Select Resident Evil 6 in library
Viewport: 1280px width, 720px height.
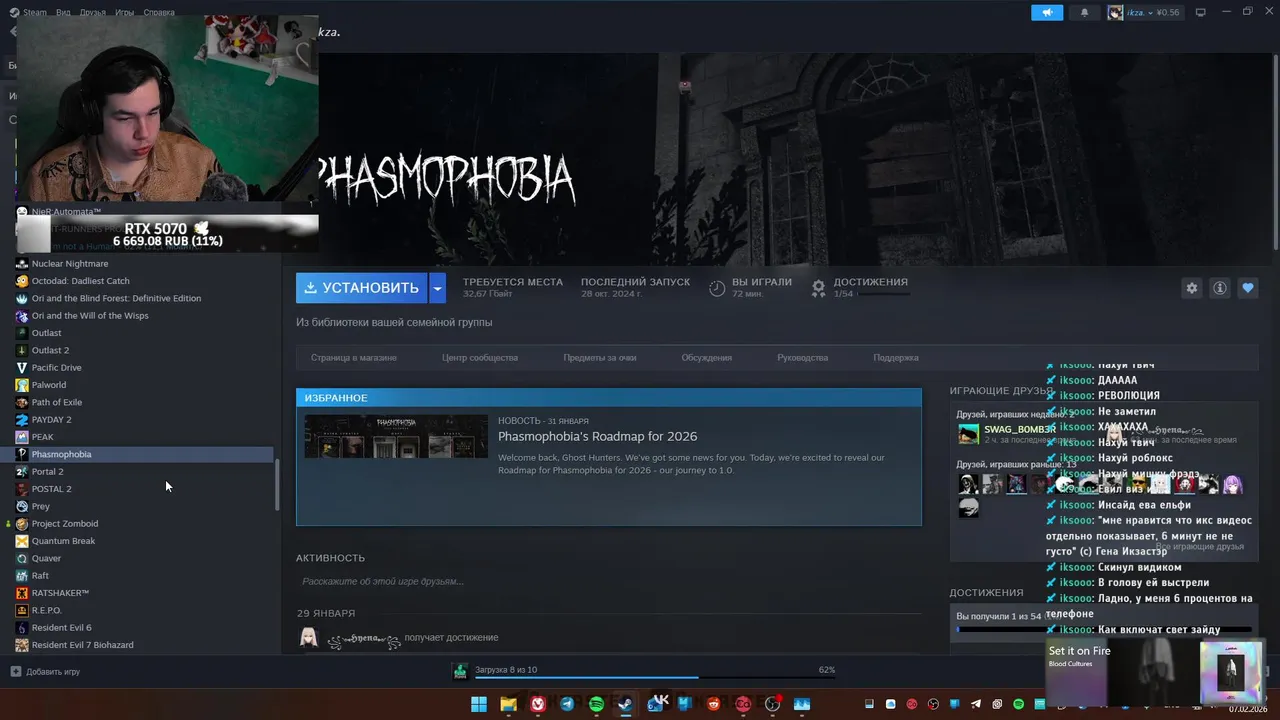61,627
